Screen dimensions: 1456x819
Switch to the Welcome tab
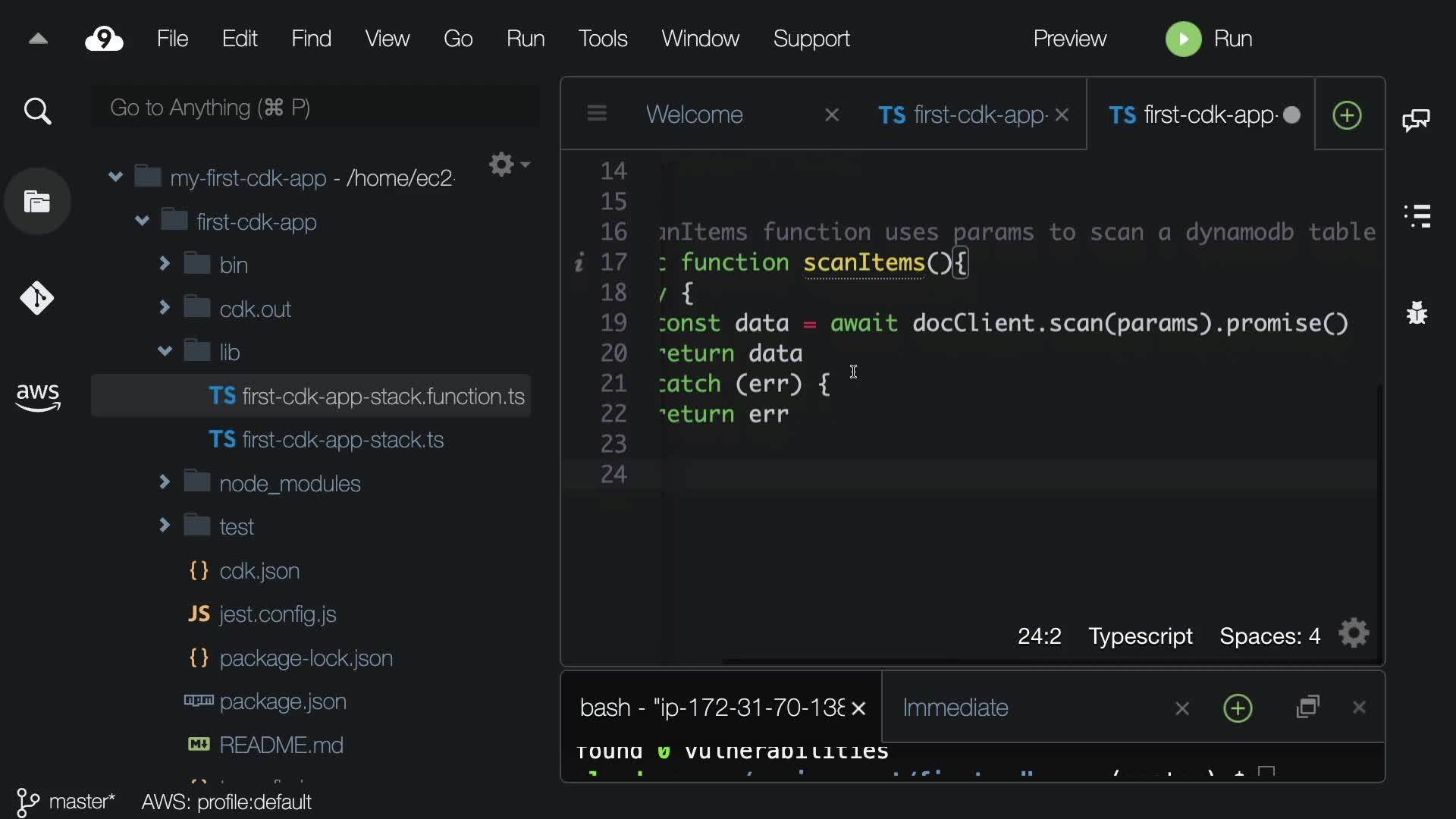coord(694,115)
